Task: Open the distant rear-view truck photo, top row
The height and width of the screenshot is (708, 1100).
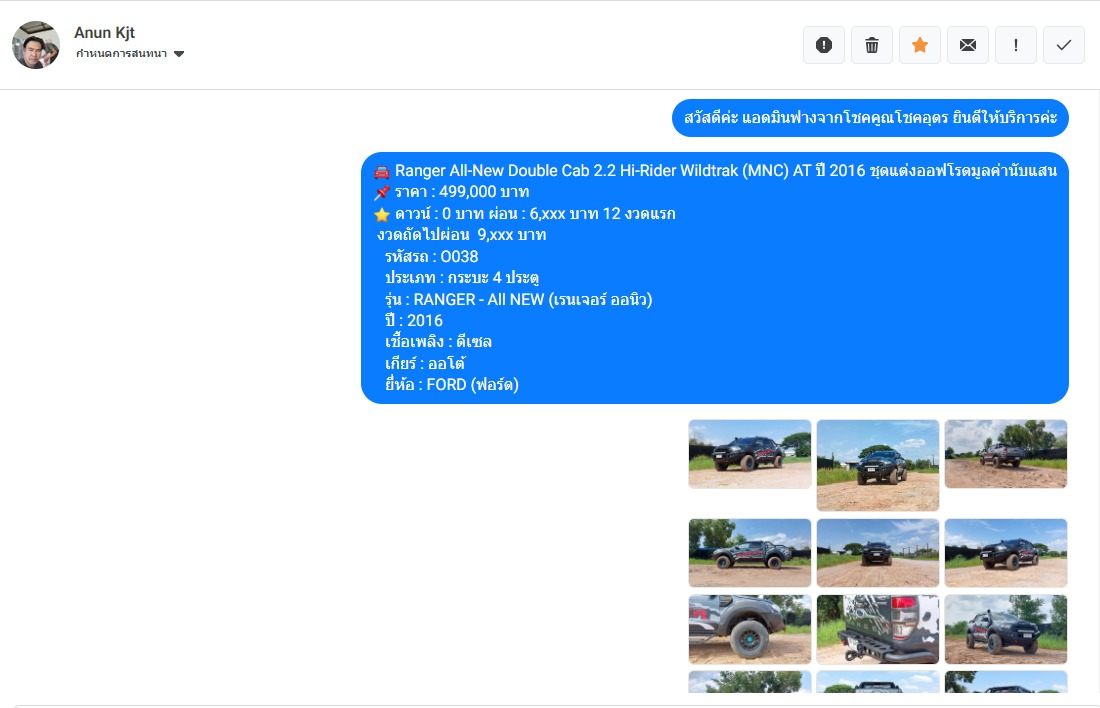Action: [1006, 454]
